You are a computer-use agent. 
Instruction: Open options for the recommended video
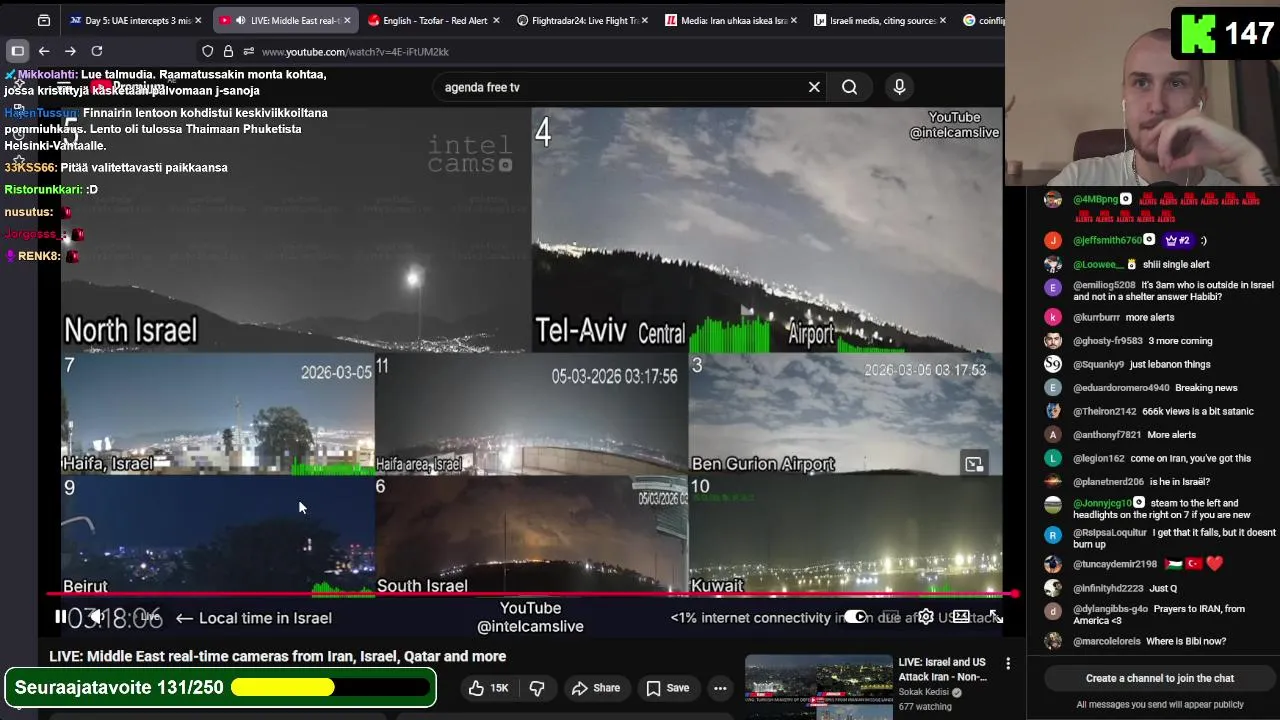[x=1008, y=664]
